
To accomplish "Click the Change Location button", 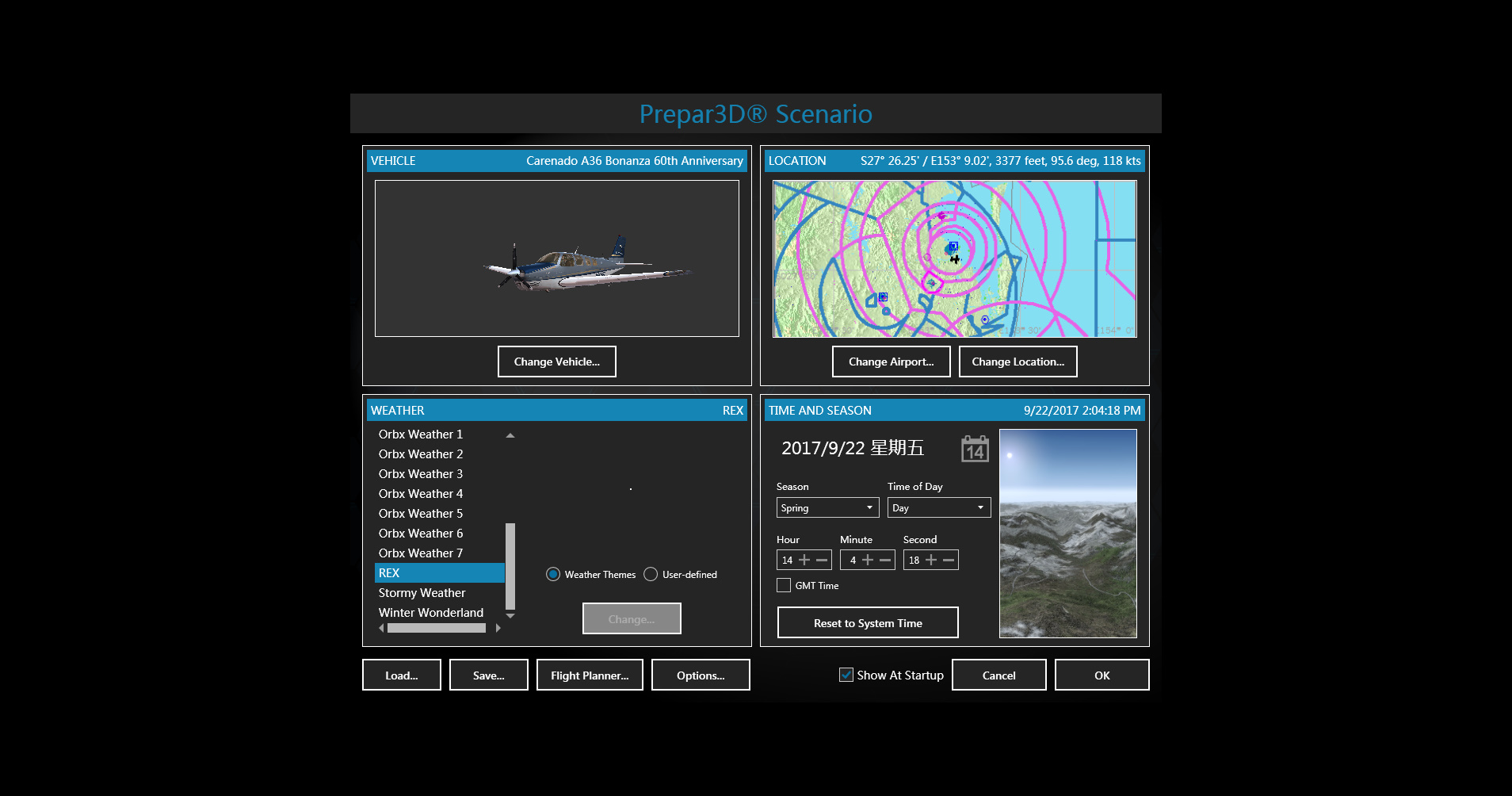I will [x=1018, y=362].
